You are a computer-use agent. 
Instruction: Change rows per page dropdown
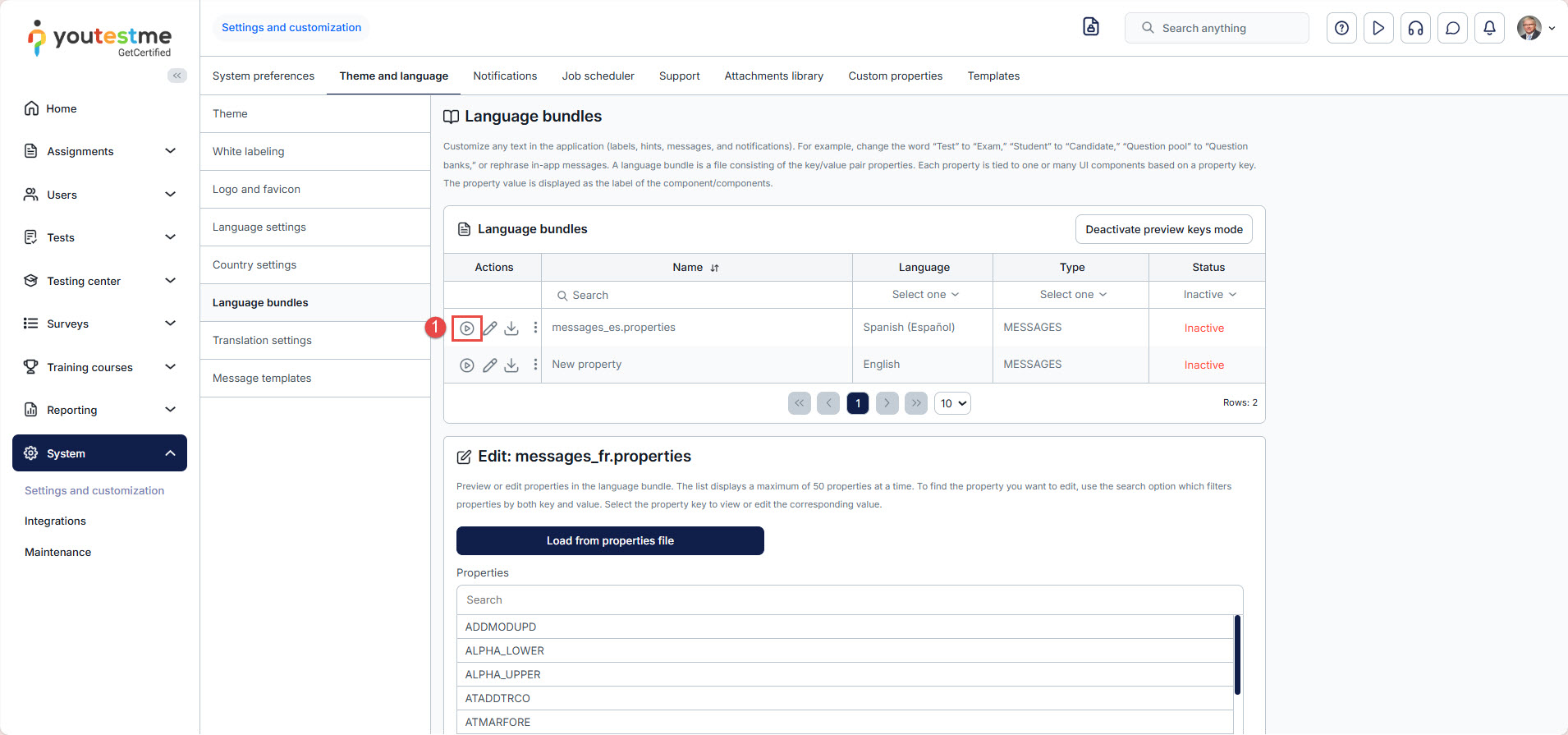coord(952,403)
